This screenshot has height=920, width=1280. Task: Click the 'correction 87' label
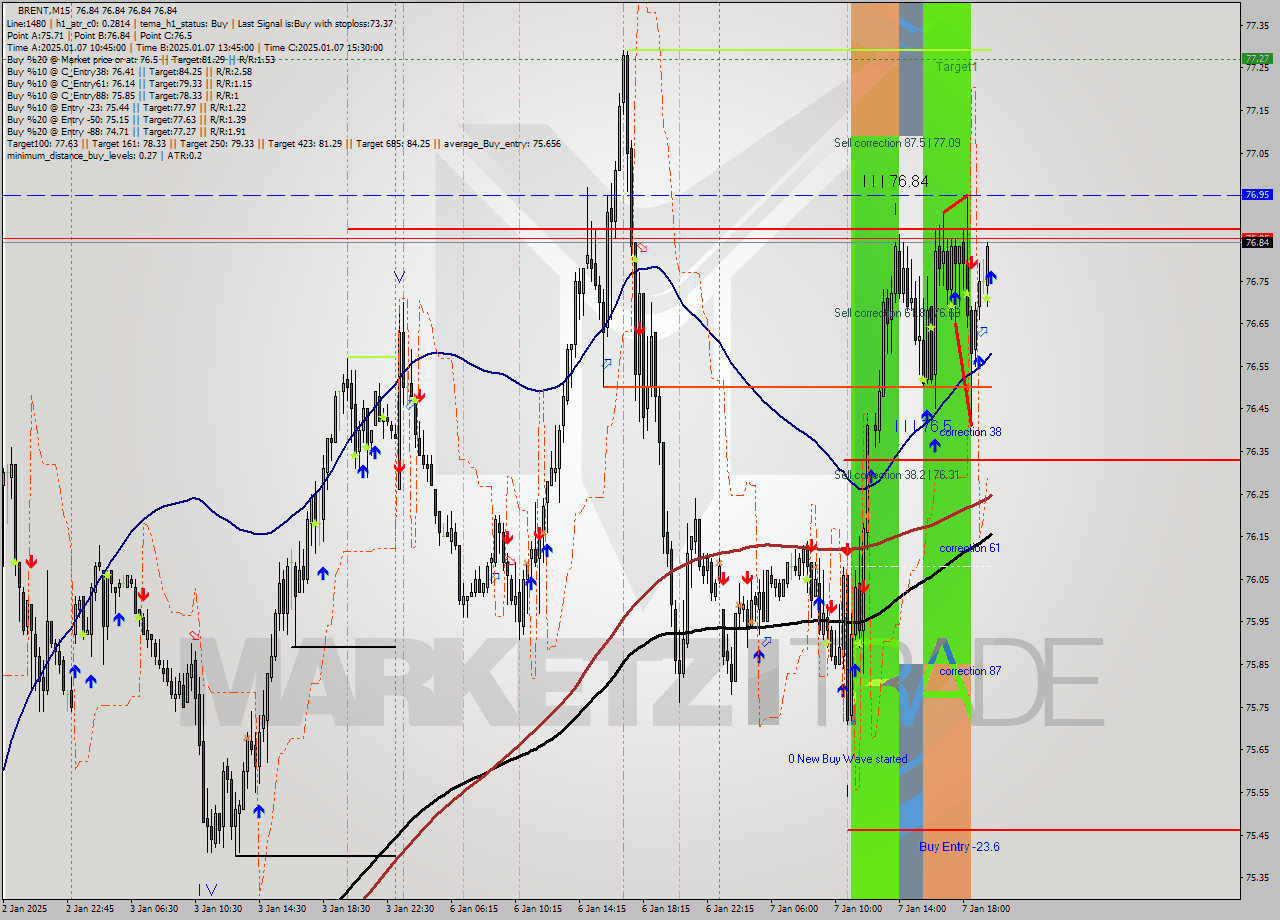pyautogui.click(x=970, y=671)
